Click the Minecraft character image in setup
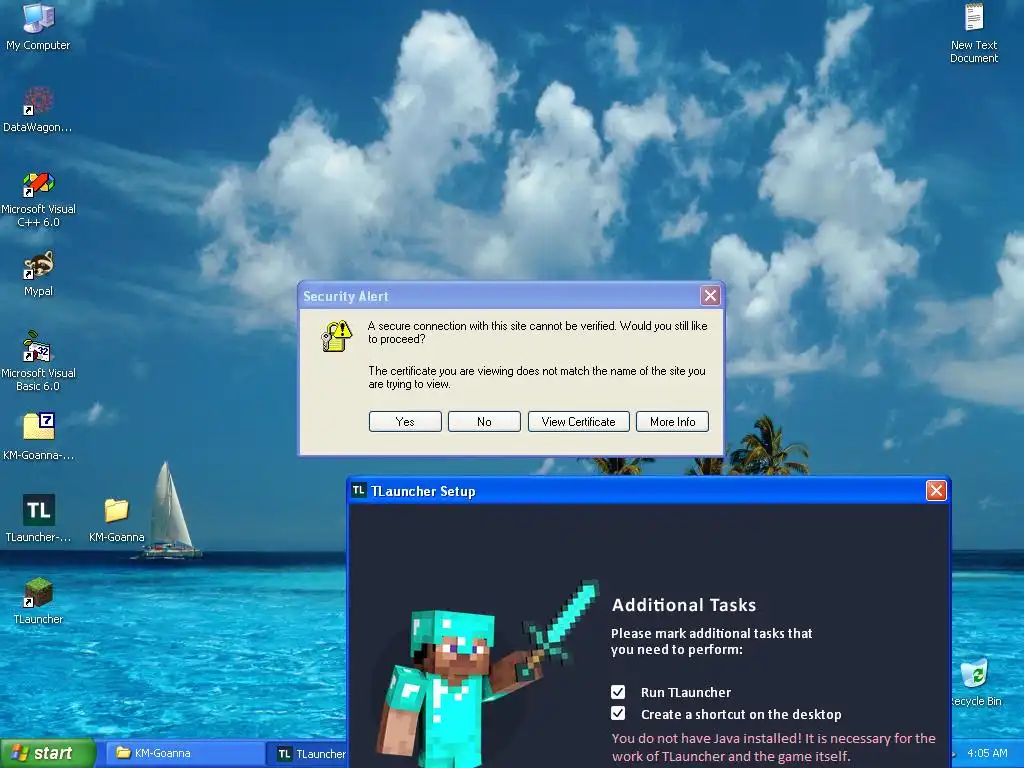Image resolution: width=1024 pixels, height=768 pixels. click(x=487, y=673)
